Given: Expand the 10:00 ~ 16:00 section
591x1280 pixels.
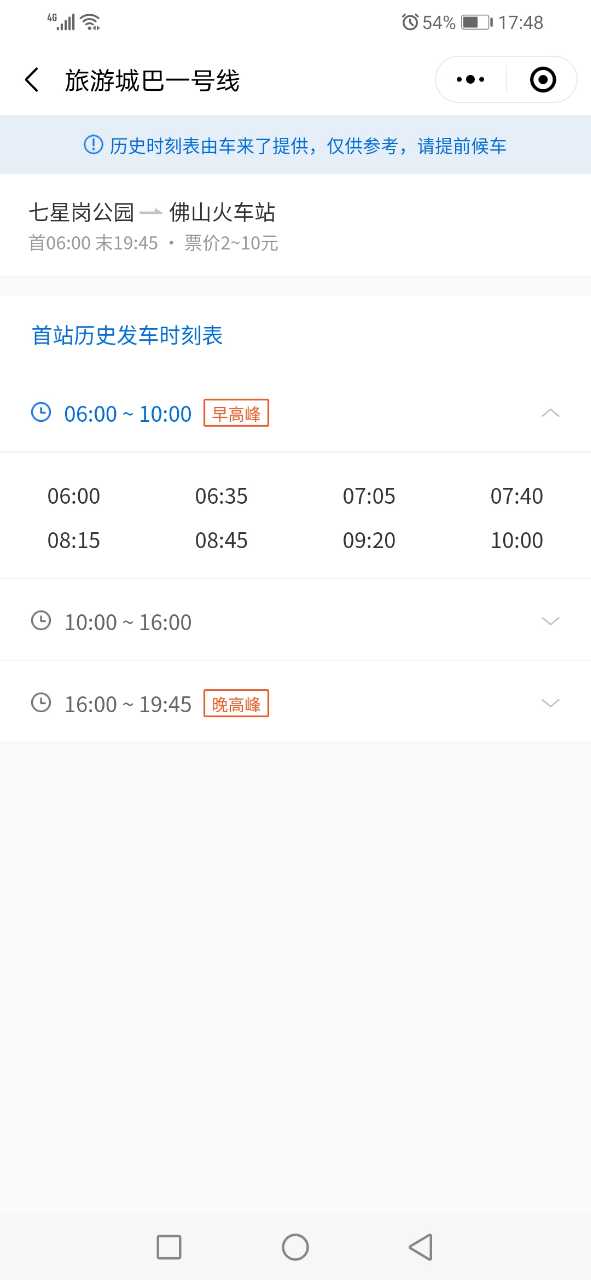Looking at the screenshot, I should [x=550, y=621].
